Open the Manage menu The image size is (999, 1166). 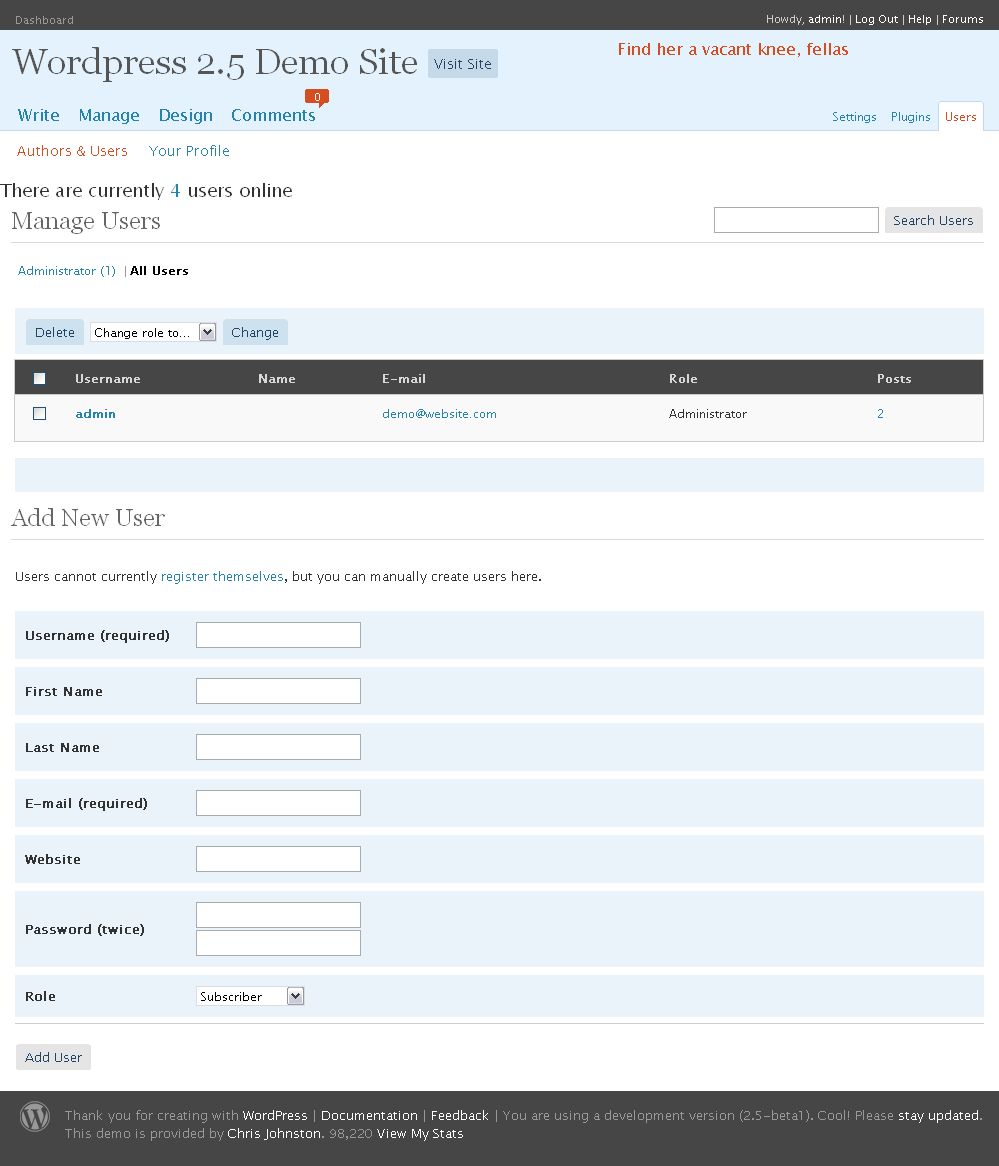[x=109, y=115]
